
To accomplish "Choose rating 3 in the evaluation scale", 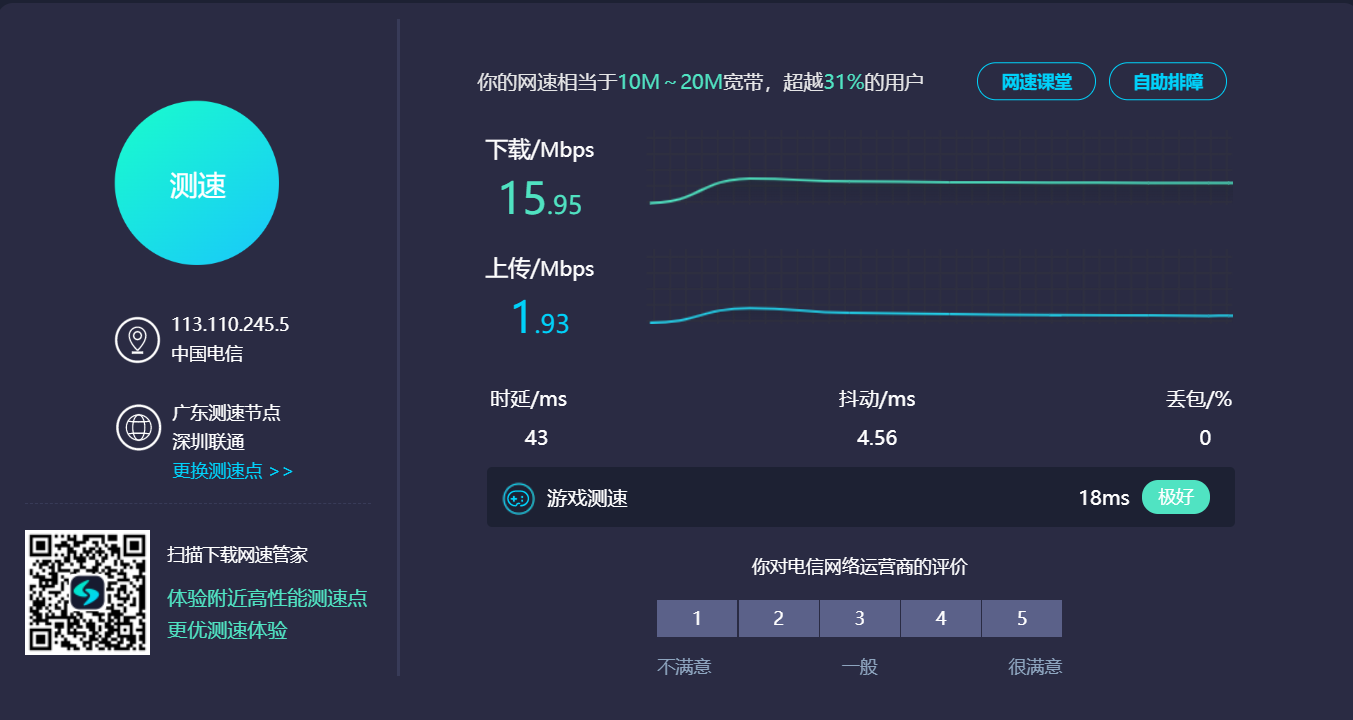I will [859, 619].
